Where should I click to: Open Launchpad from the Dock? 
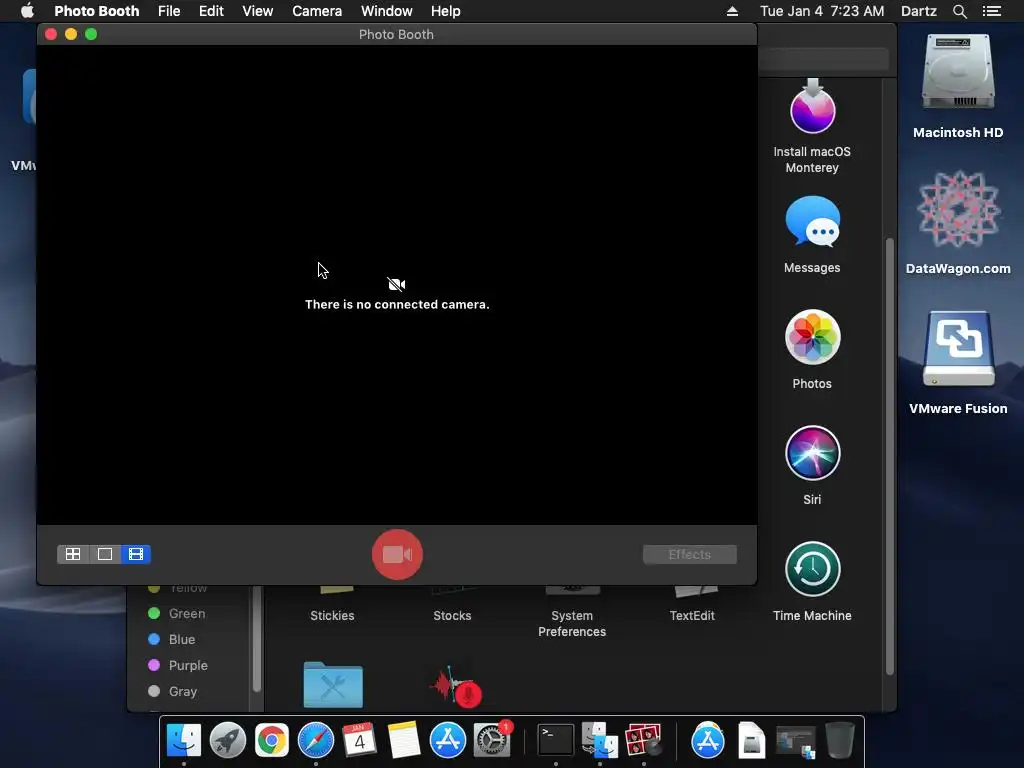point(227,741)
